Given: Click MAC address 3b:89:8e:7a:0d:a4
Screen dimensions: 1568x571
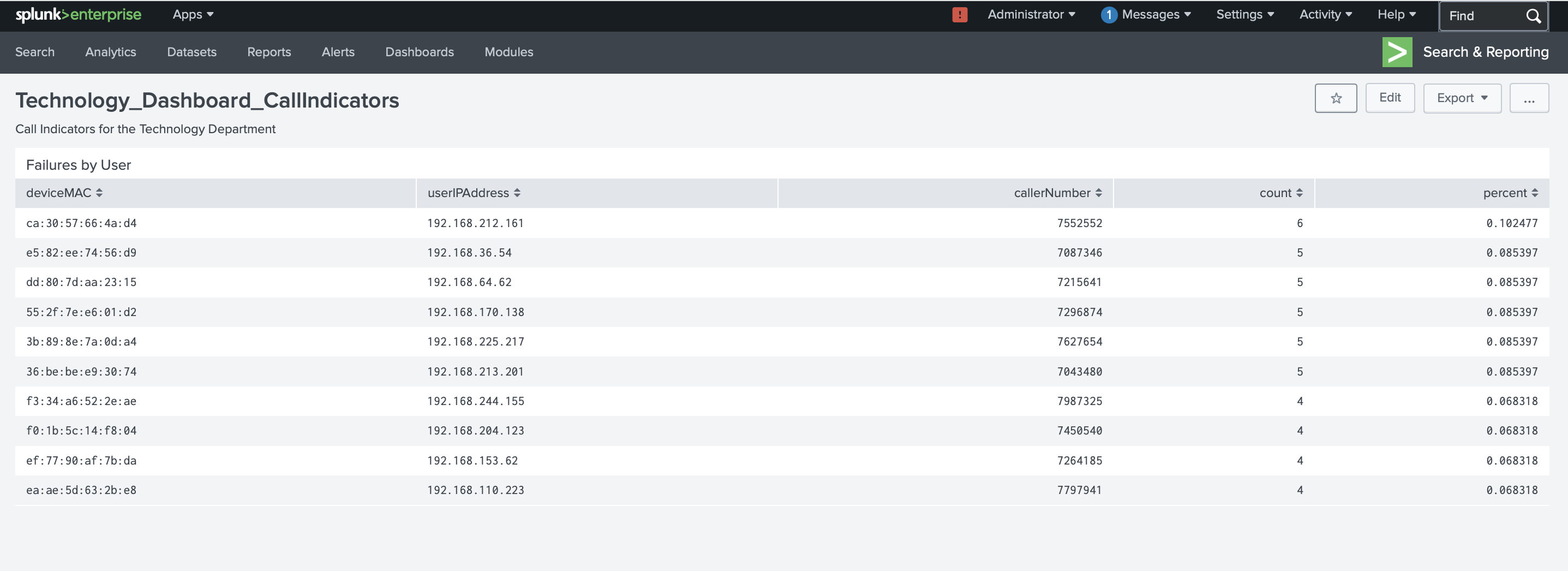Looking at the screenshot, I should [x=81, y=342].
